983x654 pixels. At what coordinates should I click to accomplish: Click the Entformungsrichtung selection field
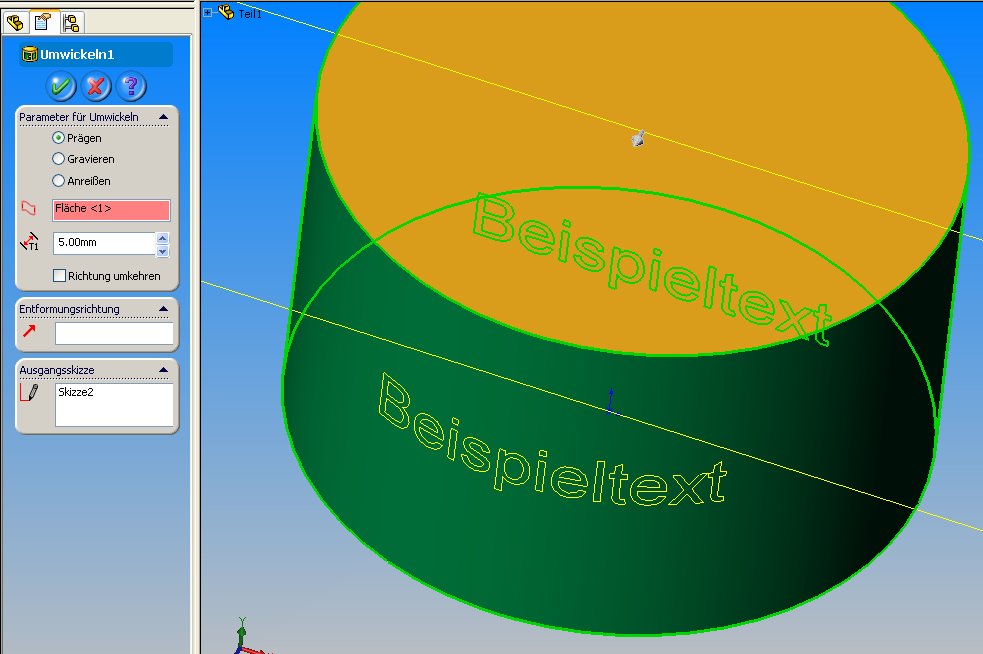(x=114, y=334)
